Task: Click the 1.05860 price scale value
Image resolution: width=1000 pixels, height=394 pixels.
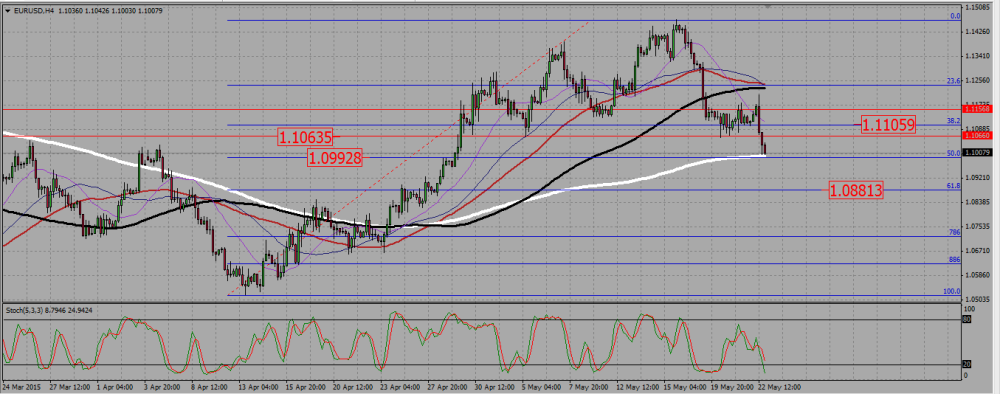Action: [978, 275]
